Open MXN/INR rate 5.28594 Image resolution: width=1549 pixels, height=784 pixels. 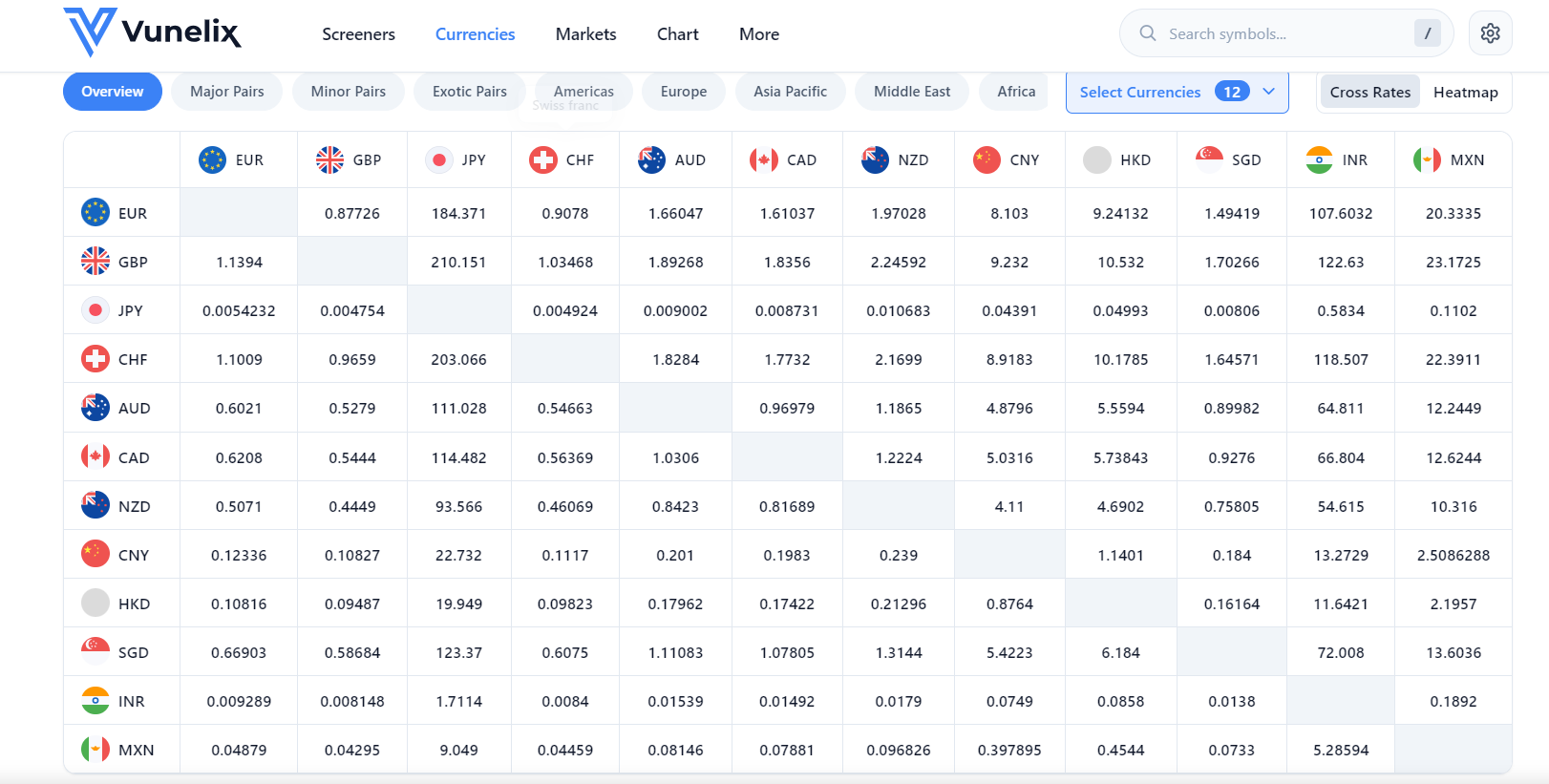click(x=1341, y=750)
